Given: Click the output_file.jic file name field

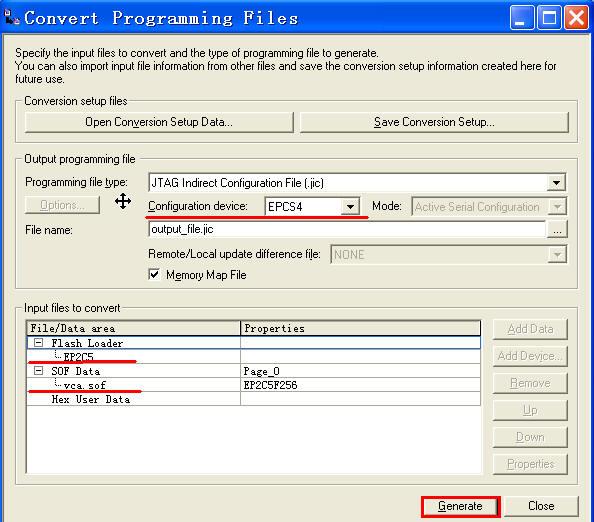Looking at the screenshot, I should 347,230.
